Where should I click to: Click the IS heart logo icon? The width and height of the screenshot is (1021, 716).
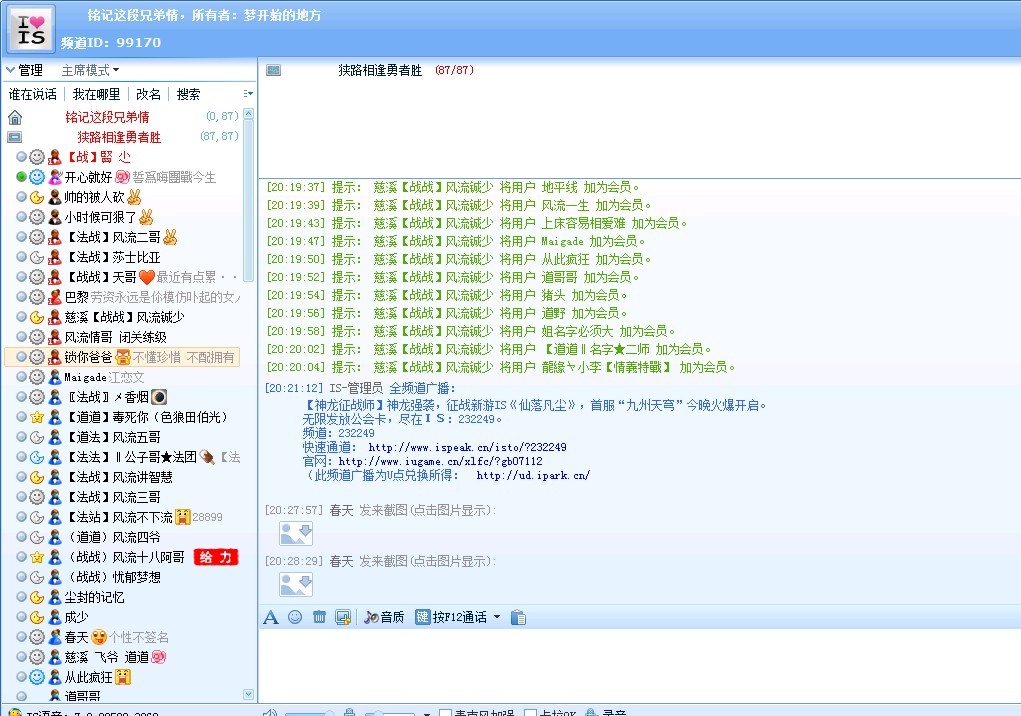31,29
